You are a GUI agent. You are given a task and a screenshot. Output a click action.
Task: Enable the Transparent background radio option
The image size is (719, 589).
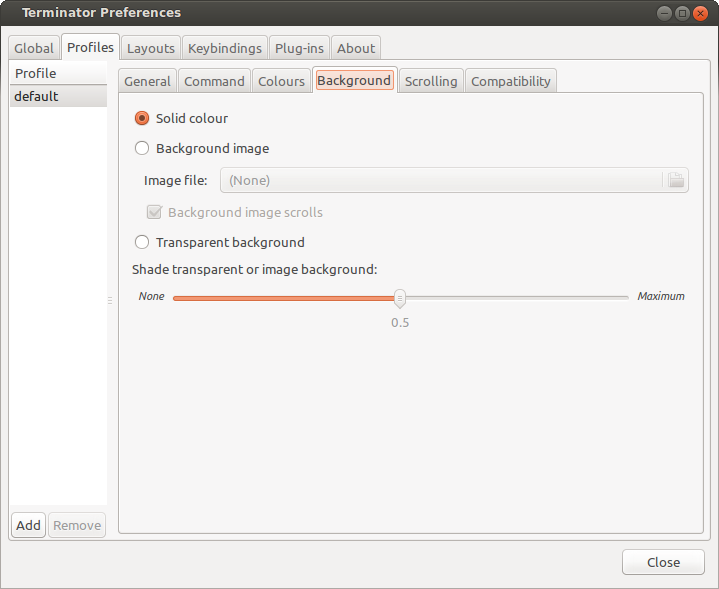(142, 242)
